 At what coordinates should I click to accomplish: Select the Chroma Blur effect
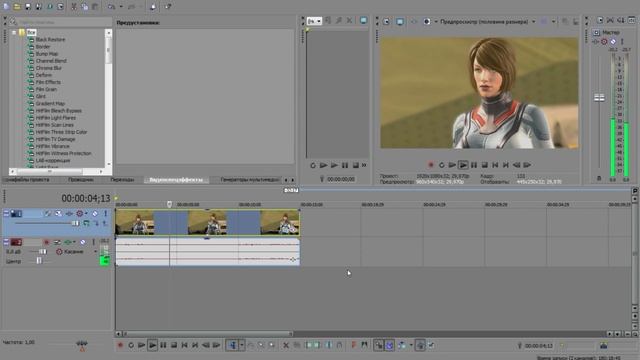click(49, 68)
